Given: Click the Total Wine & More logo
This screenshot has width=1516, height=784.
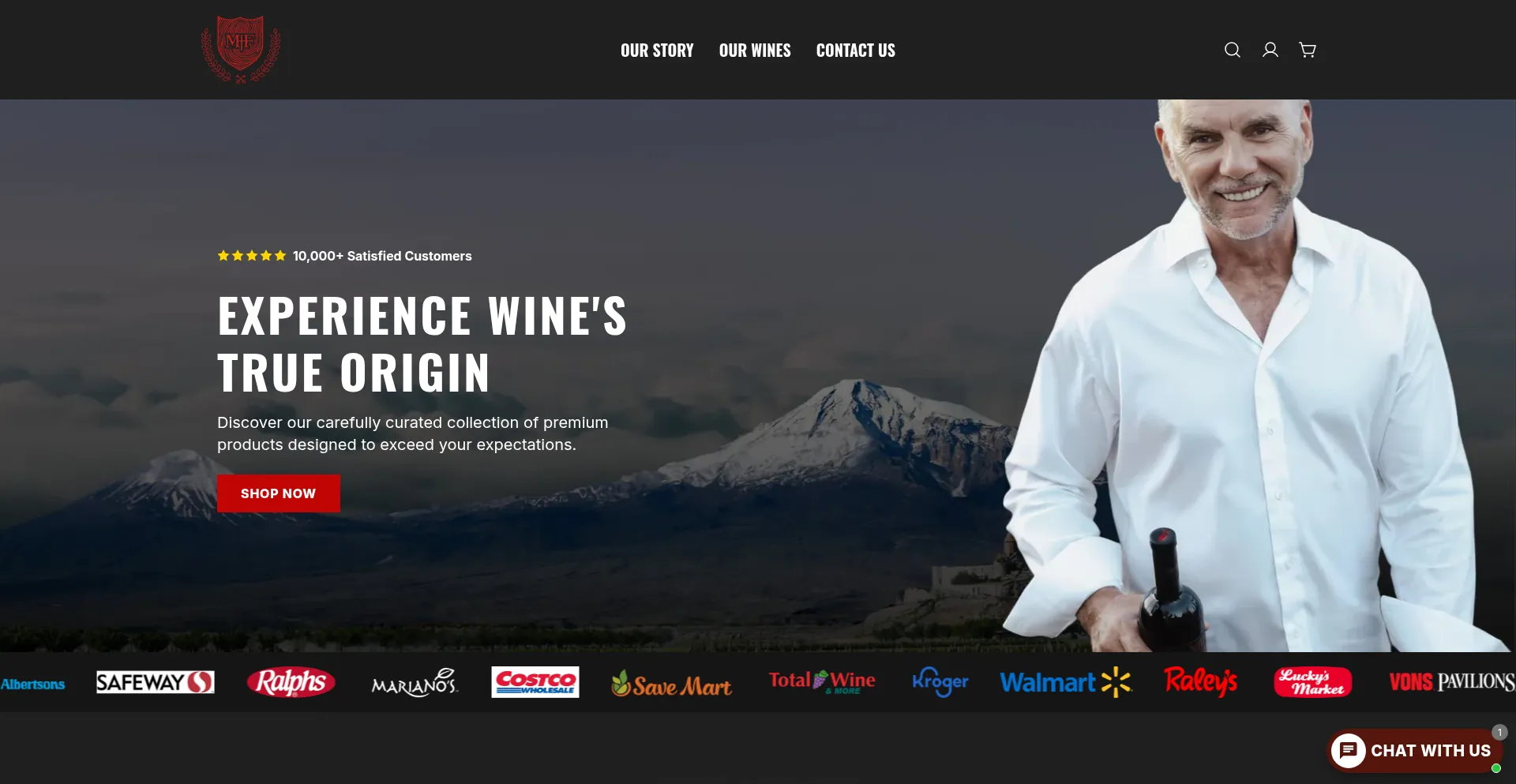Looking at the screenshot, I should click(822, 682).
